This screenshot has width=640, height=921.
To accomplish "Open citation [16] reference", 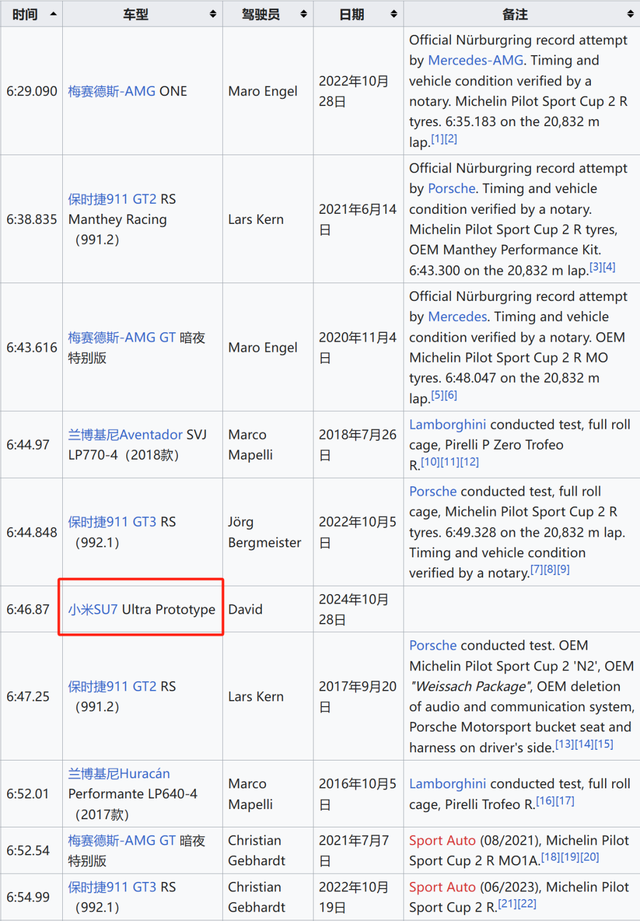I will [x=545, y=801].
